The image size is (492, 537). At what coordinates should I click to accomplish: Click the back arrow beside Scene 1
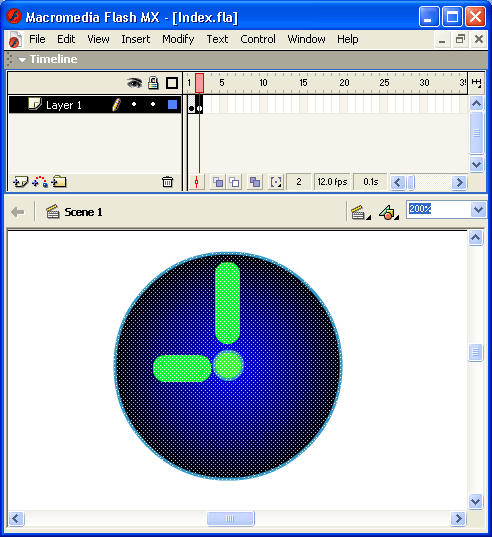[18, 212]
